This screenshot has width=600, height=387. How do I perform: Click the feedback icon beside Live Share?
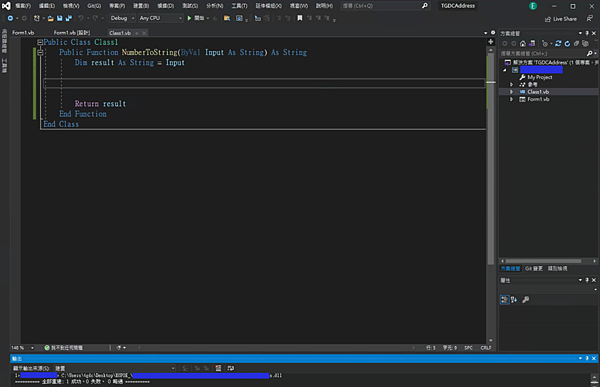(x=590, y=18)
